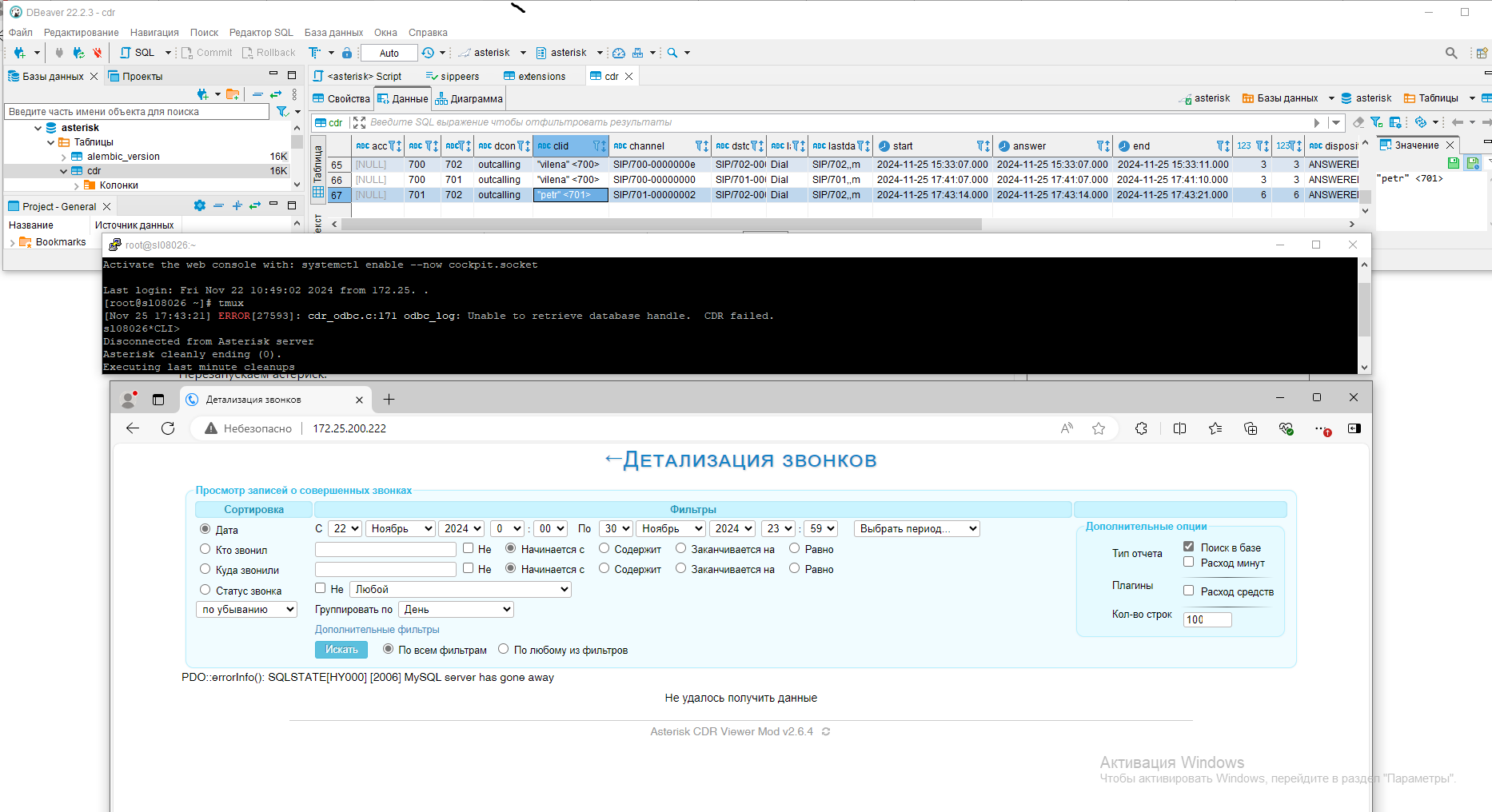Enable the Расход минут checkbox
1492x812 pixels.
pyautogui.click(x=1188, y=563)
